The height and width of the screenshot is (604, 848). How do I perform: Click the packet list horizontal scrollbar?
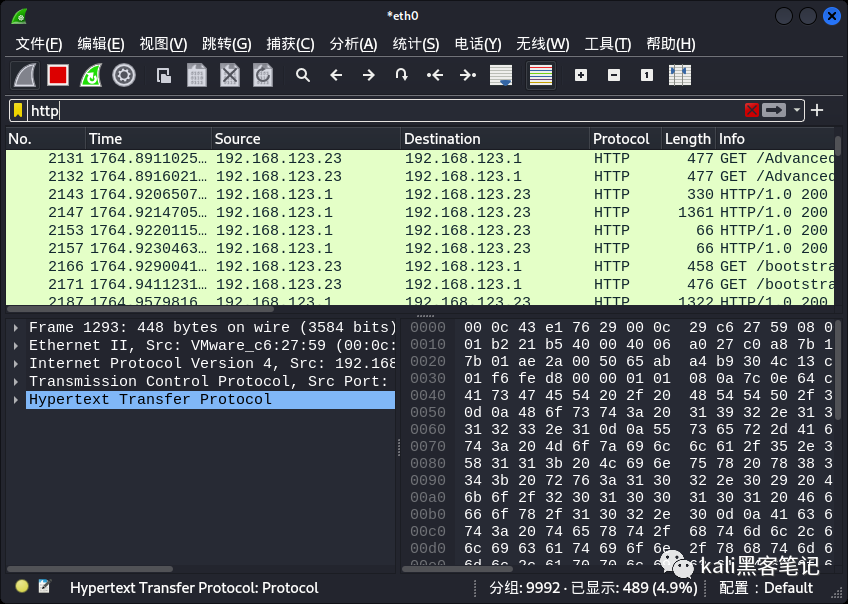(140, 309)
